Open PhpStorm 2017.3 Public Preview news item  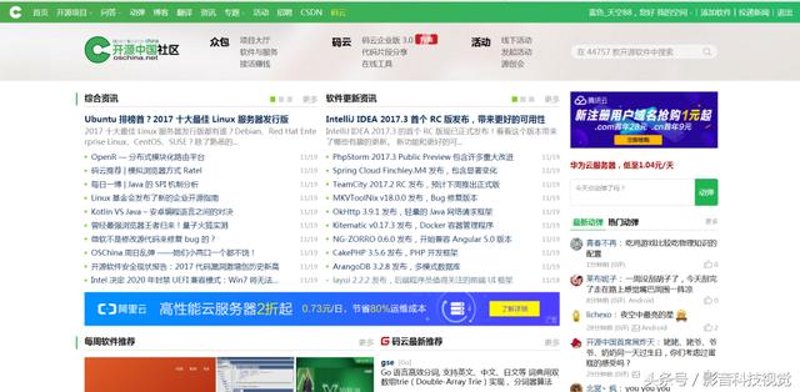[423, 157]
